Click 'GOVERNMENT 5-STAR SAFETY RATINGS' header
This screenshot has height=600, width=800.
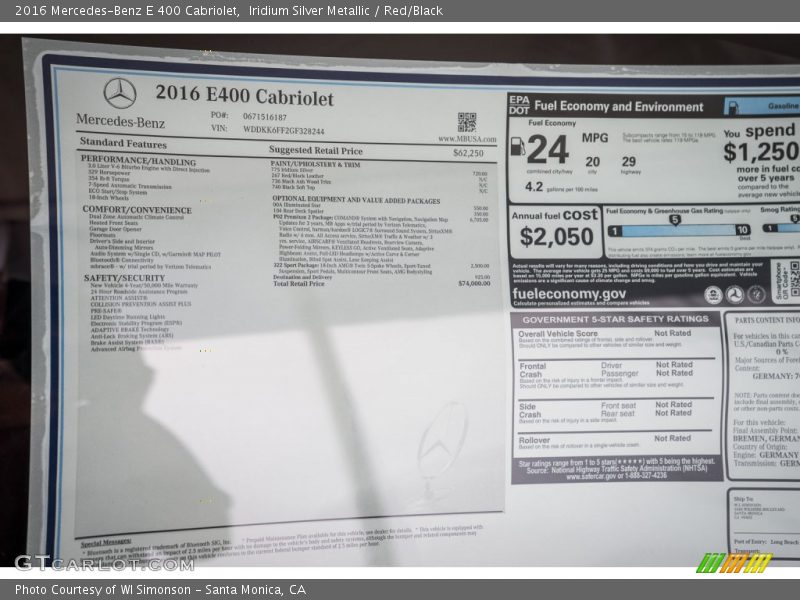pyautogui.click(x=615, y=319)
